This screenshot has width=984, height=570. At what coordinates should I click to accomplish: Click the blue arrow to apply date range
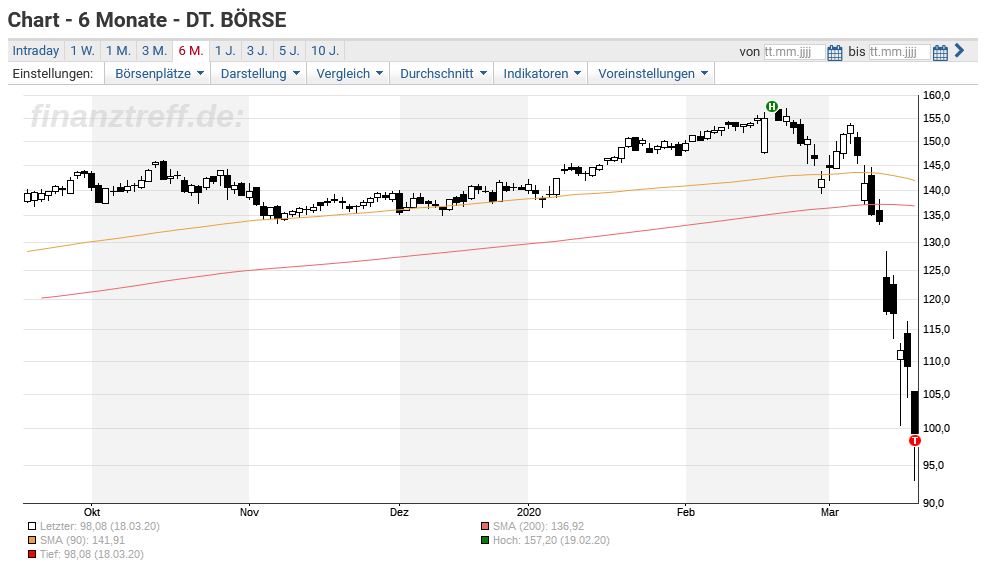click(x=960, y=51)
